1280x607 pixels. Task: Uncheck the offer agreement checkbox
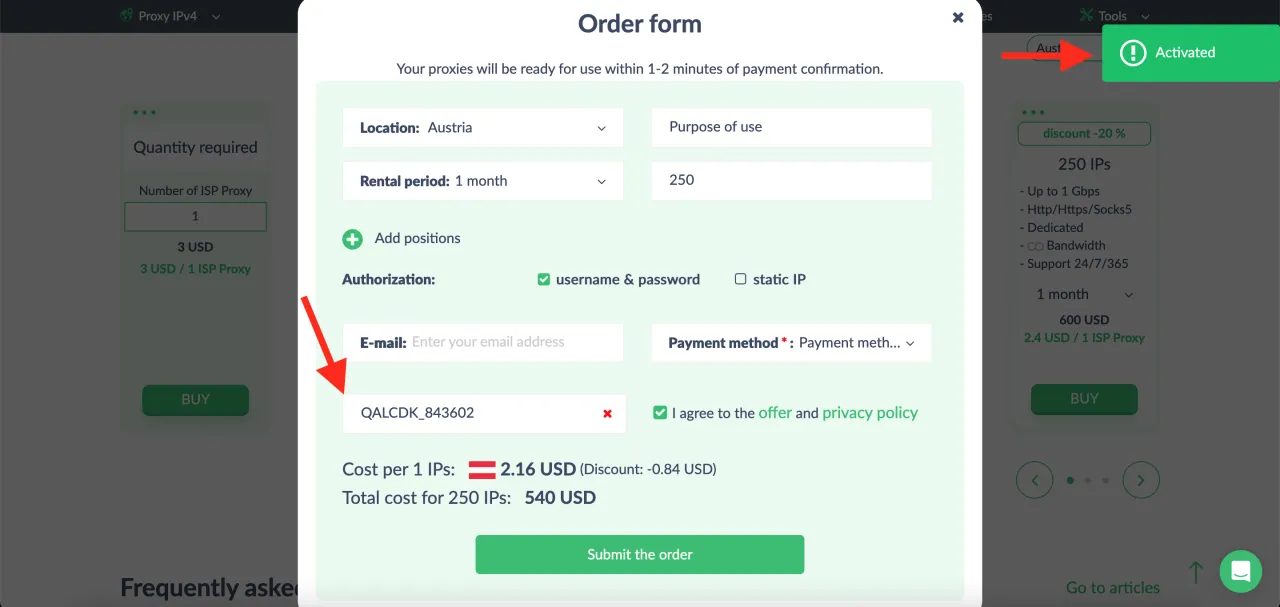point(660,413)
